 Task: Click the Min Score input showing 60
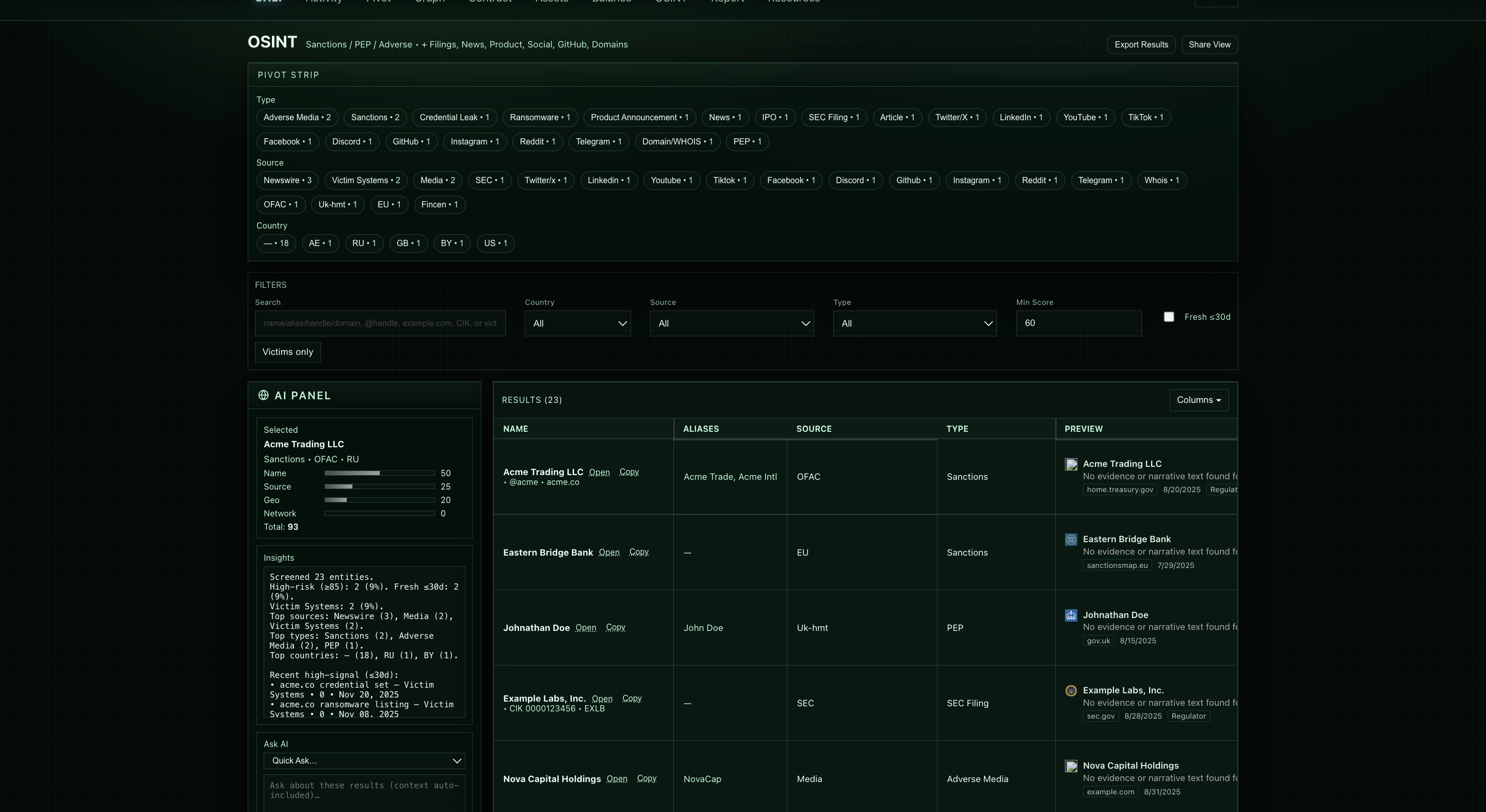pyautogui.click(x=1079, y=323)
